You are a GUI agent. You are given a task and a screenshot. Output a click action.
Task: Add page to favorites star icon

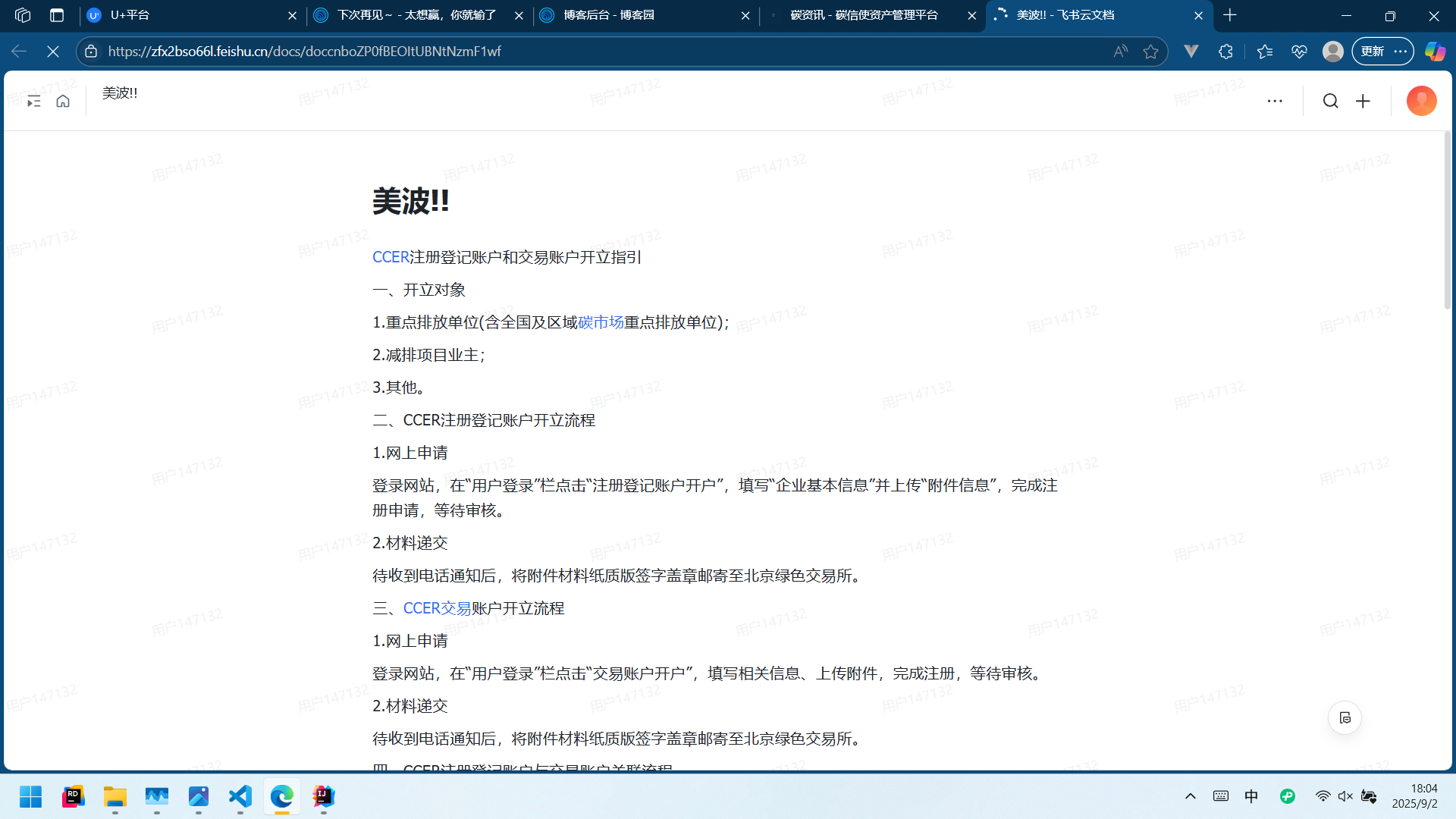1150,52
